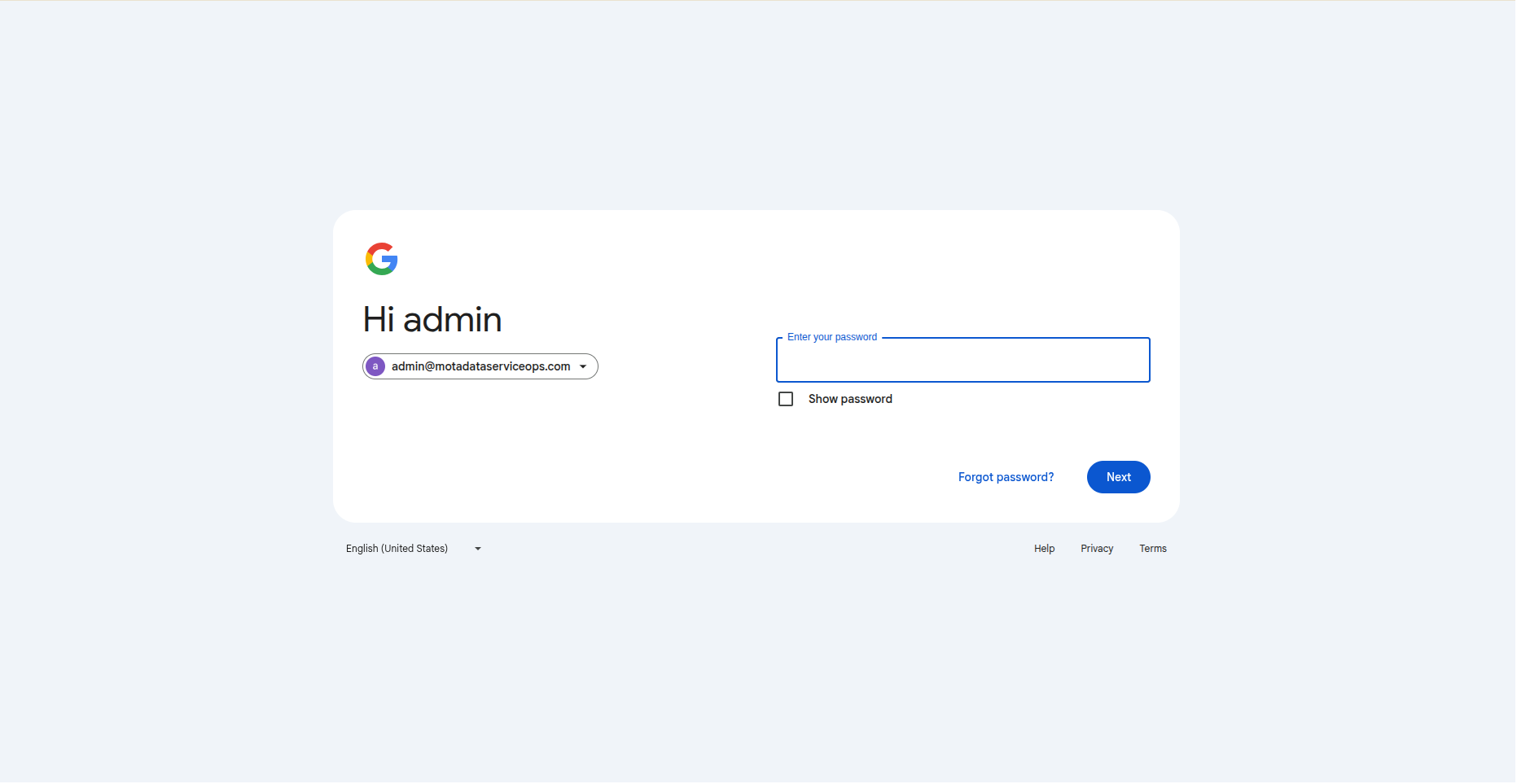
Task: Click the language dropdown caret
Action: tap(476, 548)
